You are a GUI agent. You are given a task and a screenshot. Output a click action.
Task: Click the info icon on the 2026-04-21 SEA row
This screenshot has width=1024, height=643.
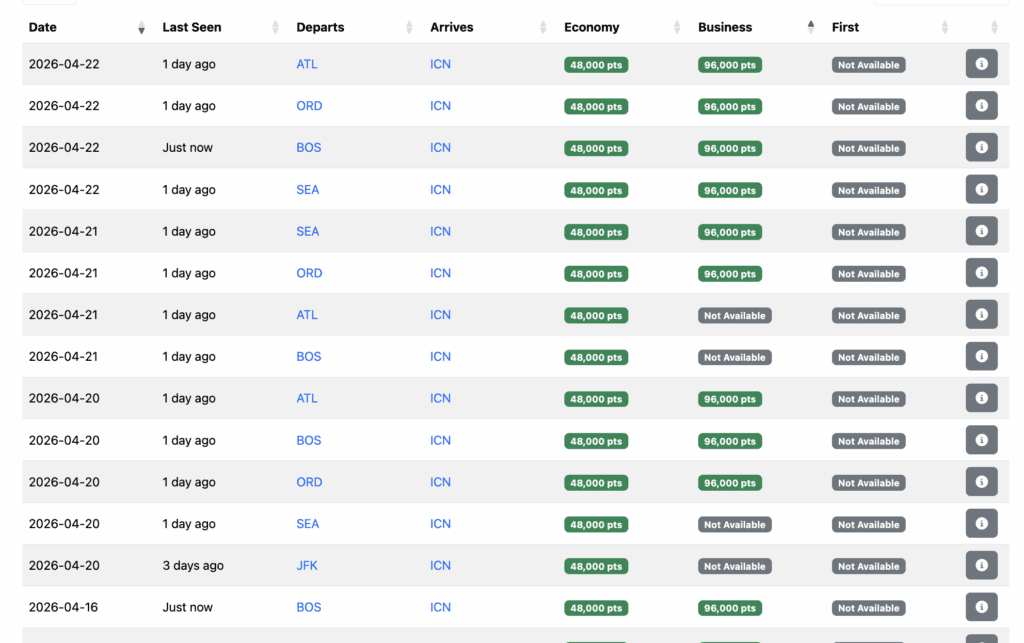point(981,231)
